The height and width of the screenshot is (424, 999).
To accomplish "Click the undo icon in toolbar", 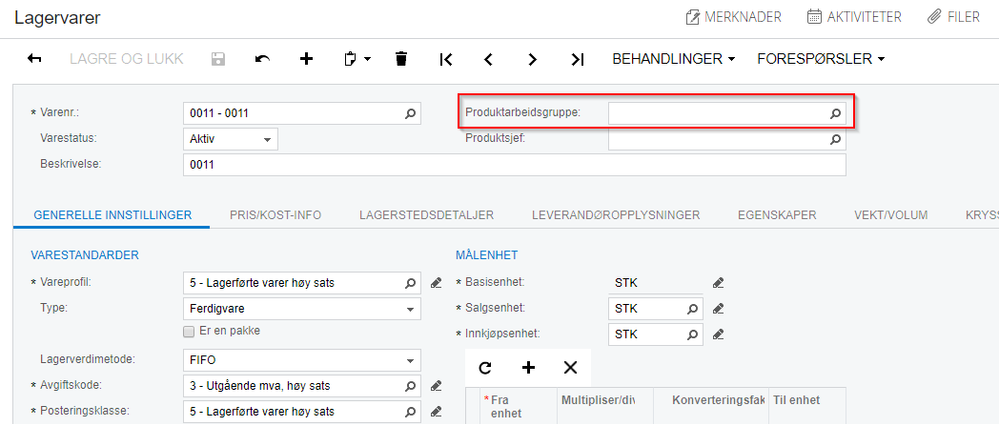I will click(x=262, y=59).
